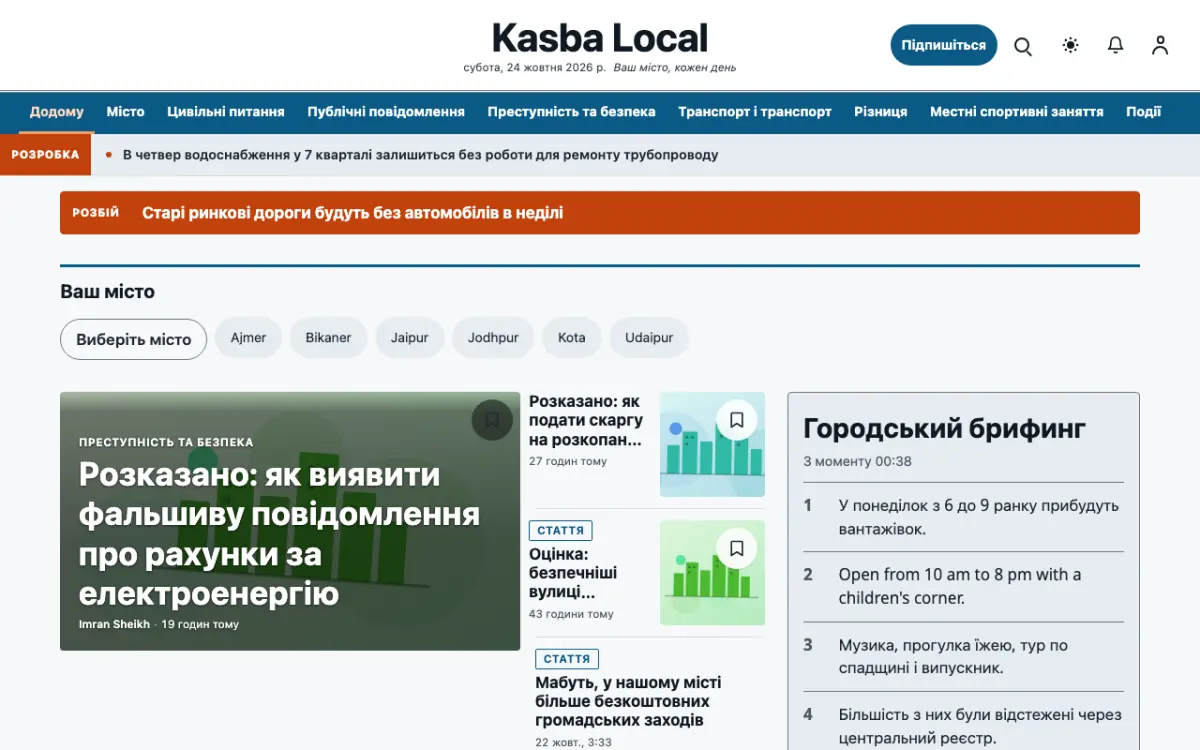
Task: Open the green chart thumbnail of the Оцінка article
Action: pyautogui.click(x=712, y=573)
